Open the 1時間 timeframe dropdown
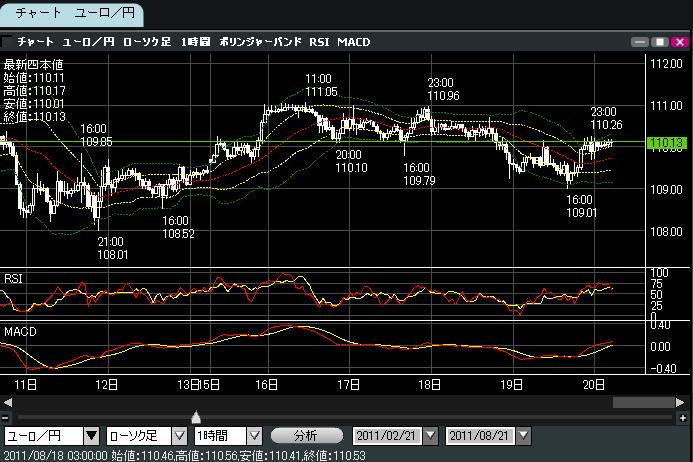This screenshot has height=462, width=693. click(254, 435)
